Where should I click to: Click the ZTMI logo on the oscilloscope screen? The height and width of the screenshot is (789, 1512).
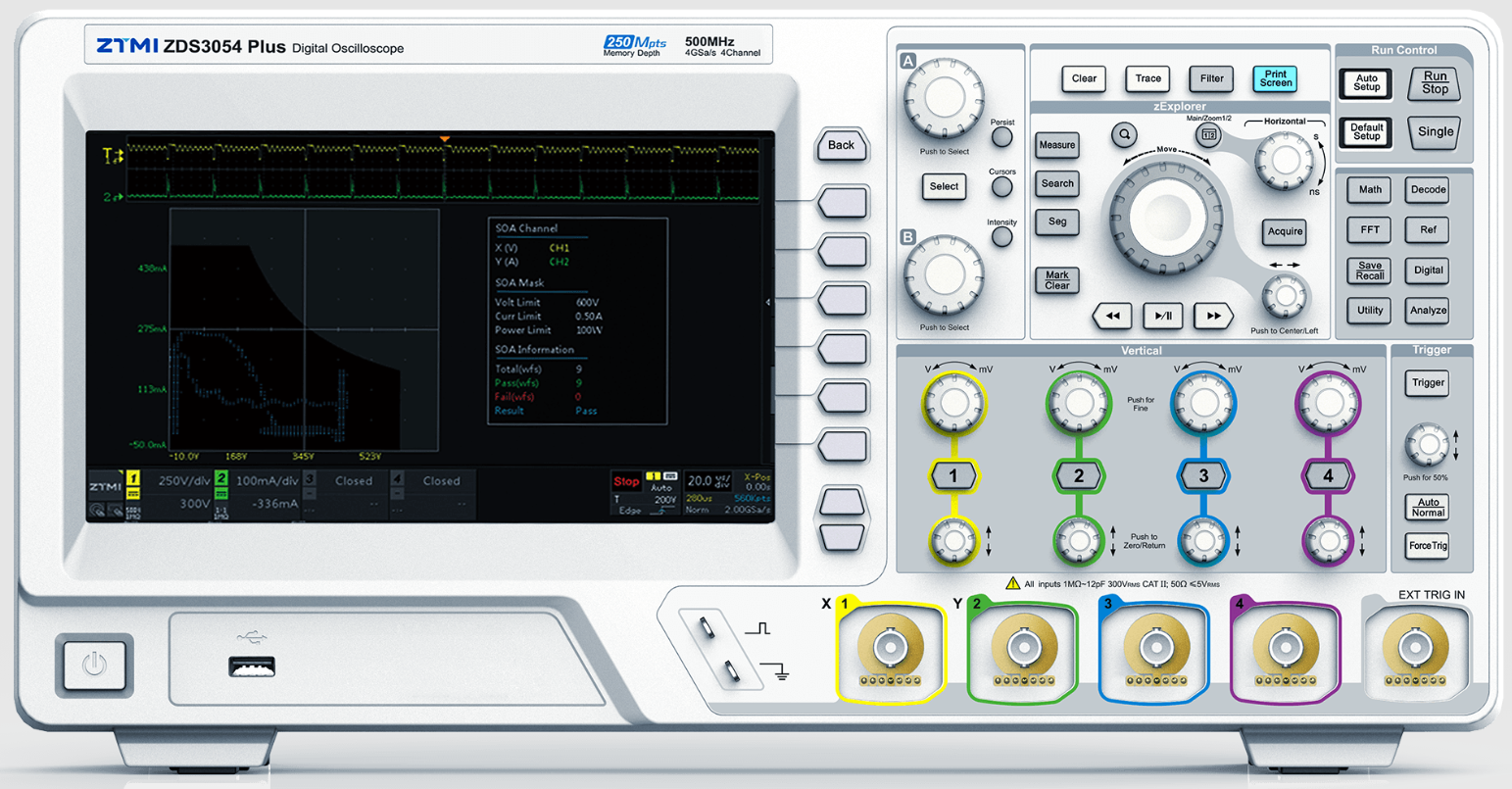coord(105,486)
